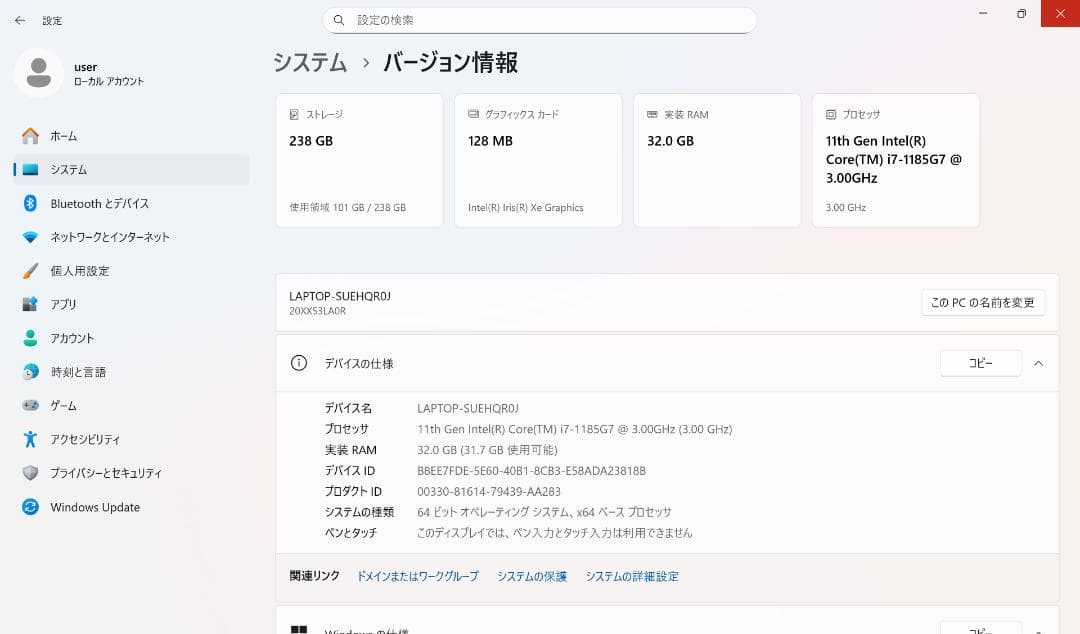Open Windows Update settings

[94, 507]
